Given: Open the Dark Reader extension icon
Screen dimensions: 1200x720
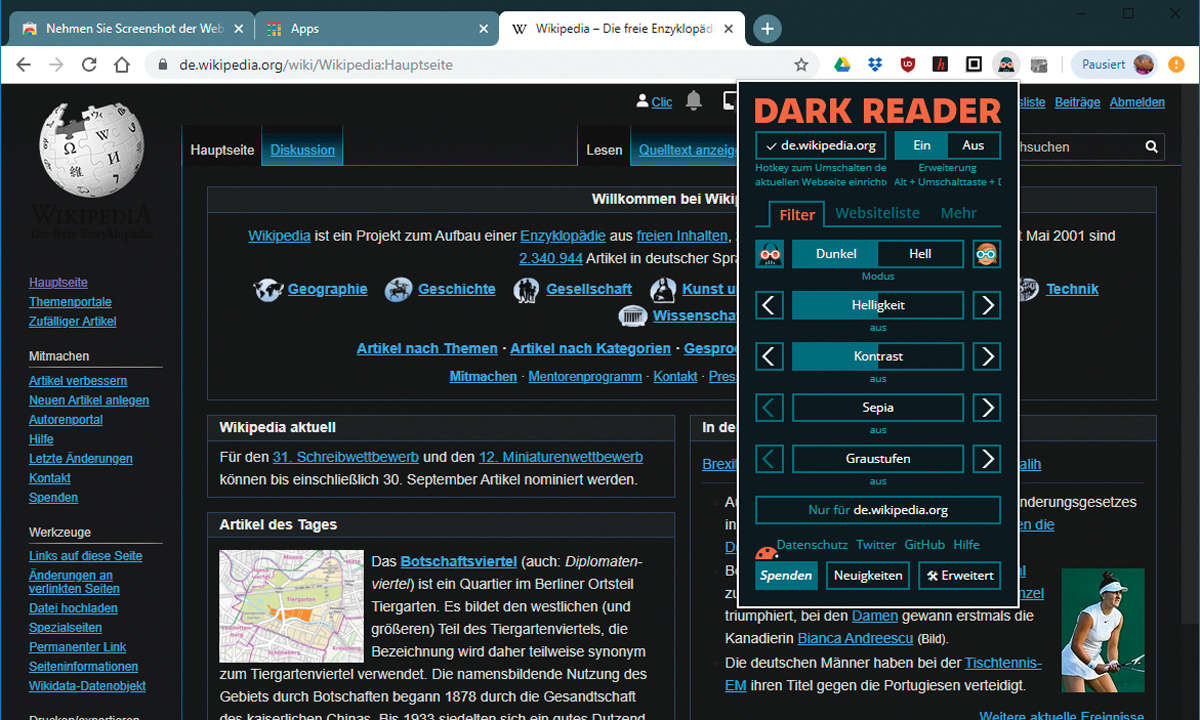Looking at the screenshot, I should 1006,65.
